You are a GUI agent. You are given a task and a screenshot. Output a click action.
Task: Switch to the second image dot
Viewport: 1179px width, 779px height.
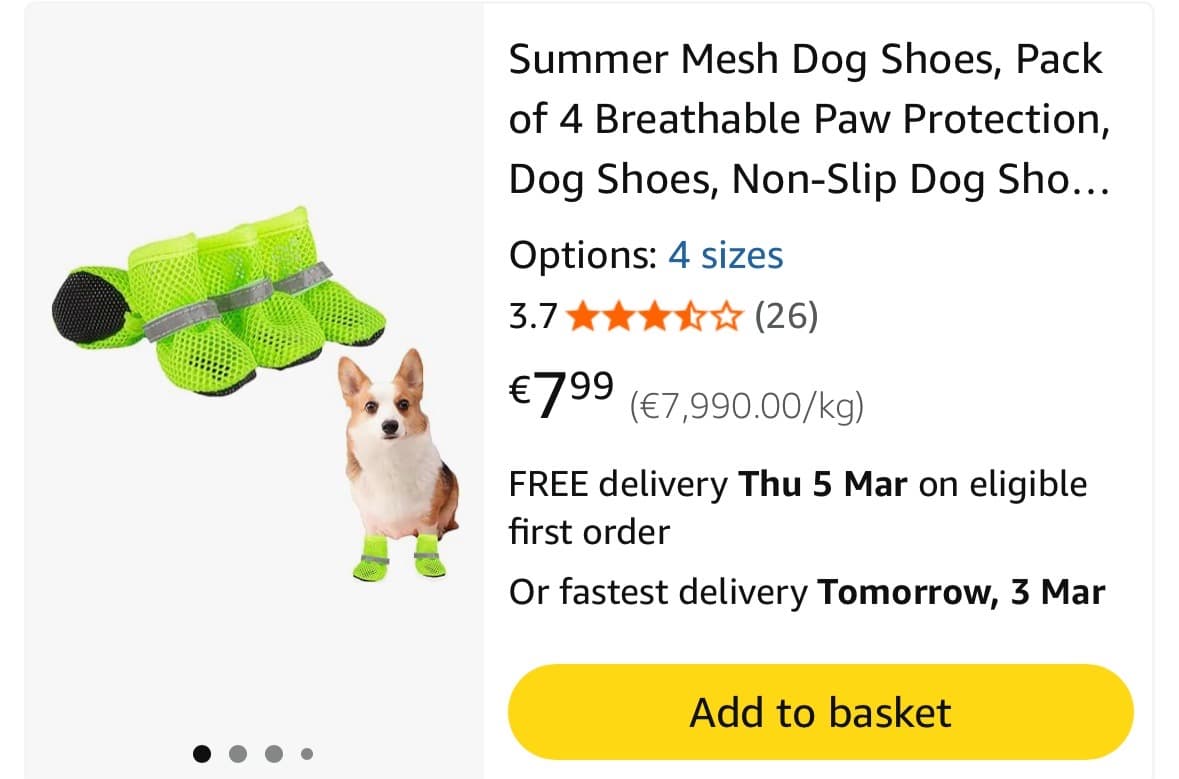coord(238,753)
